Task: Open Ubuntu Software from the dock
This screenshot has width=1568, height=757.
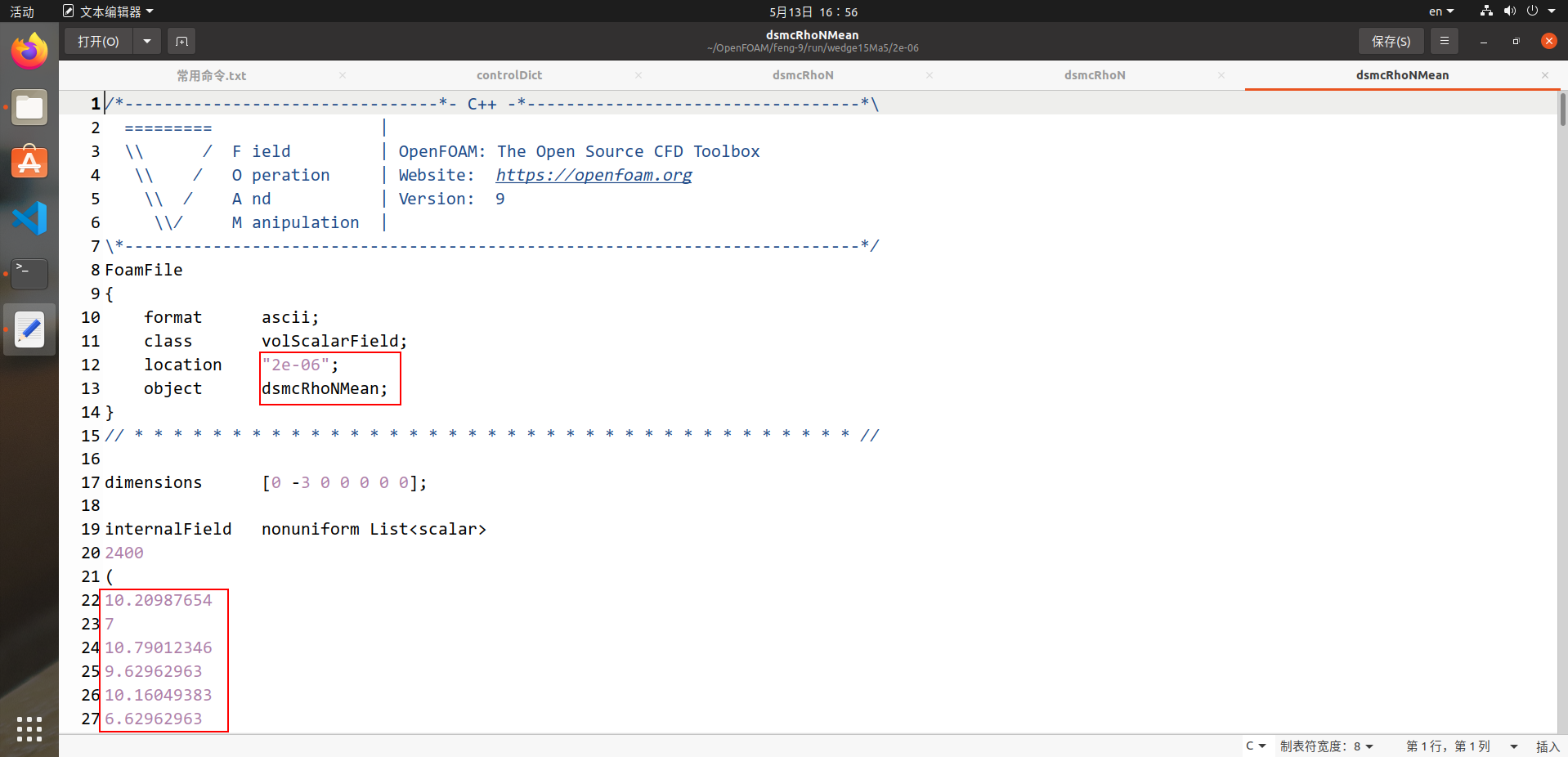Action: [x=29, y=163]
